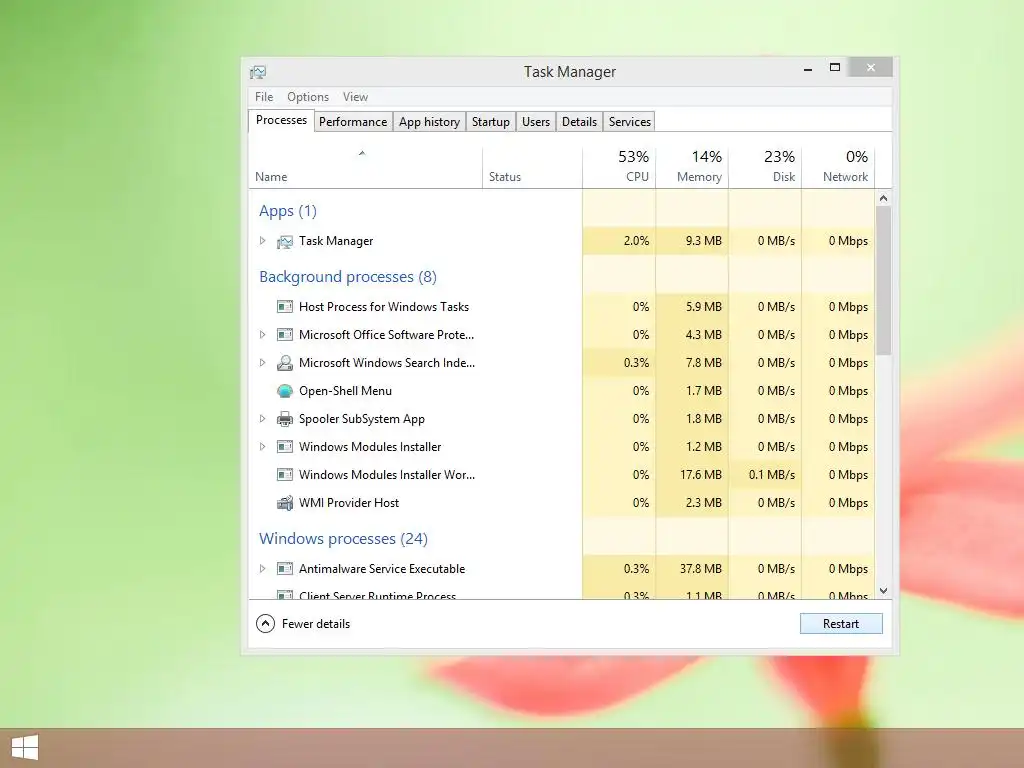Expand the Spooler SubSystem App row

tap(263, 419)
